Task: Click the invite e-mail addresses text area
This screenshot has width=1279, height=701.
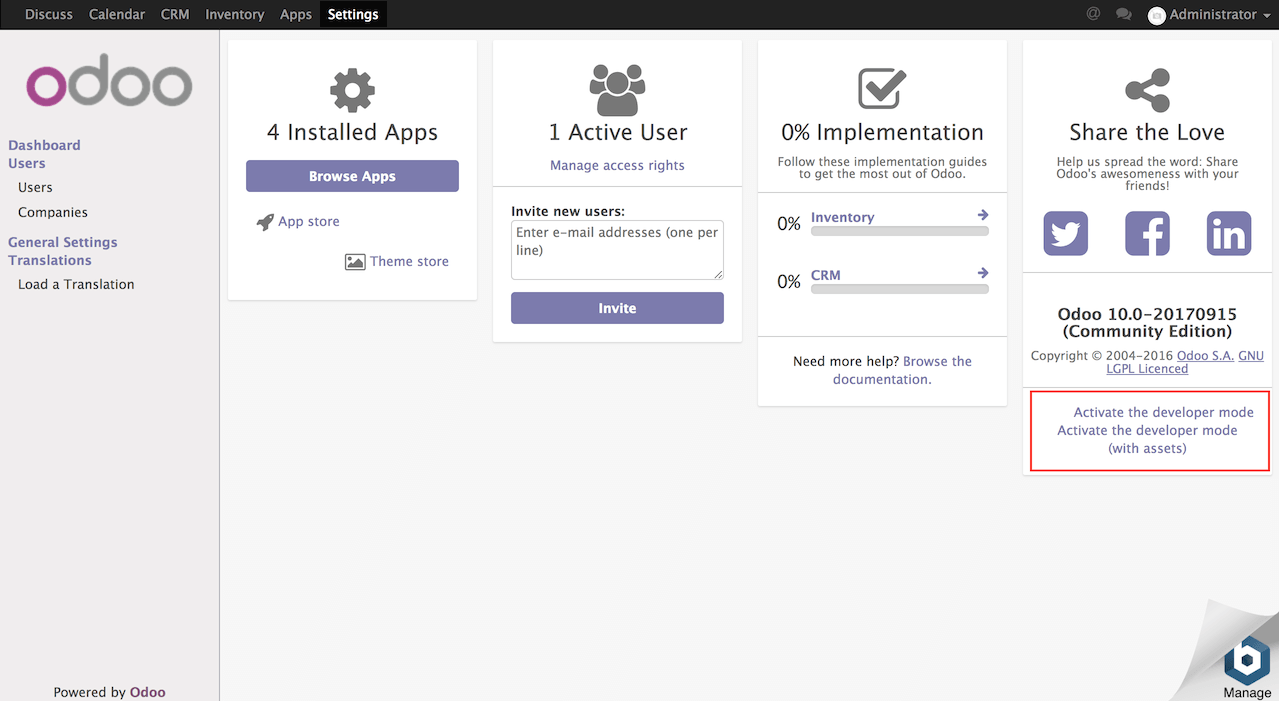Action: click(x=617, y=250)
